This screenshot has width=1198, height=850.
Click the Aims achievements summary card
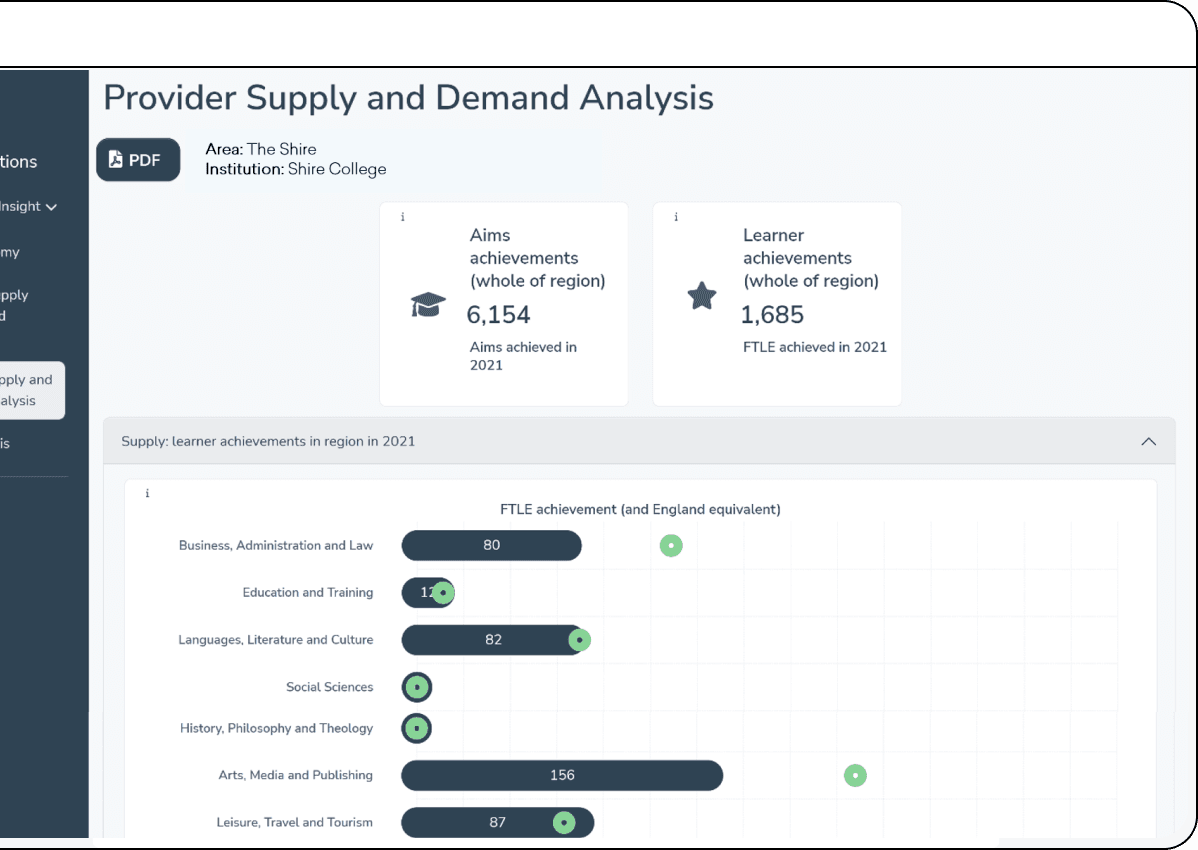pos(504,304)
